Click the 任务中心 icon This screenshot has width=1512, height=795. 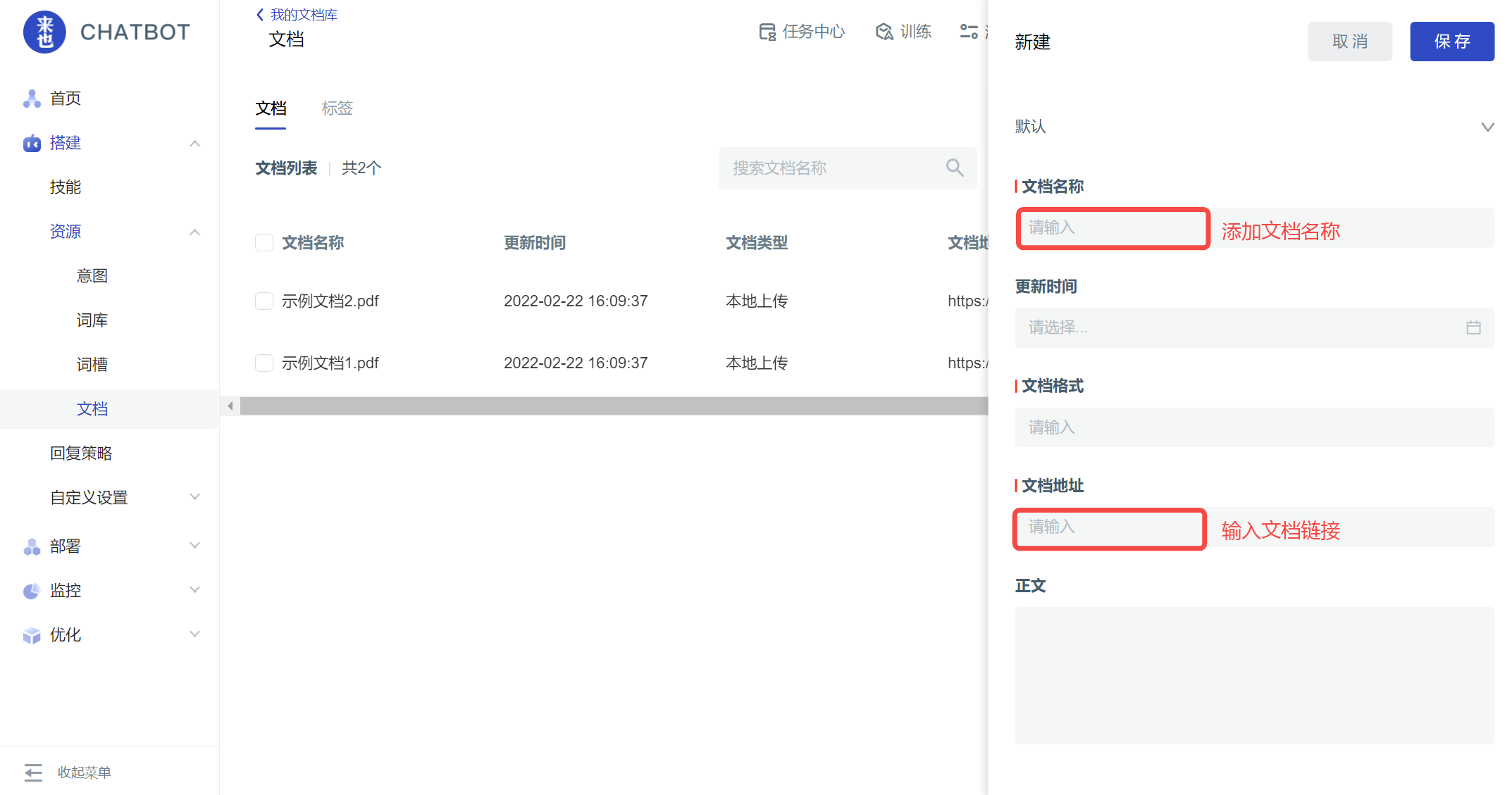[x=767, y=32]
